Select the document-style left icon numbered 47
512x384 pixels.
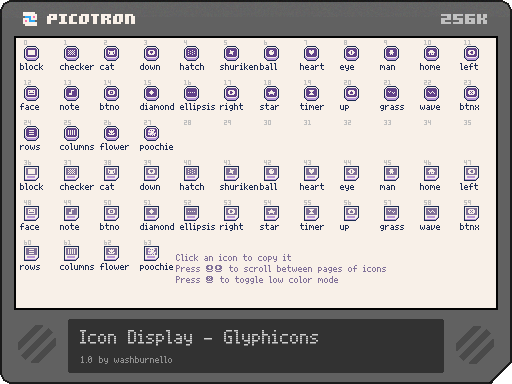(471, 173)
